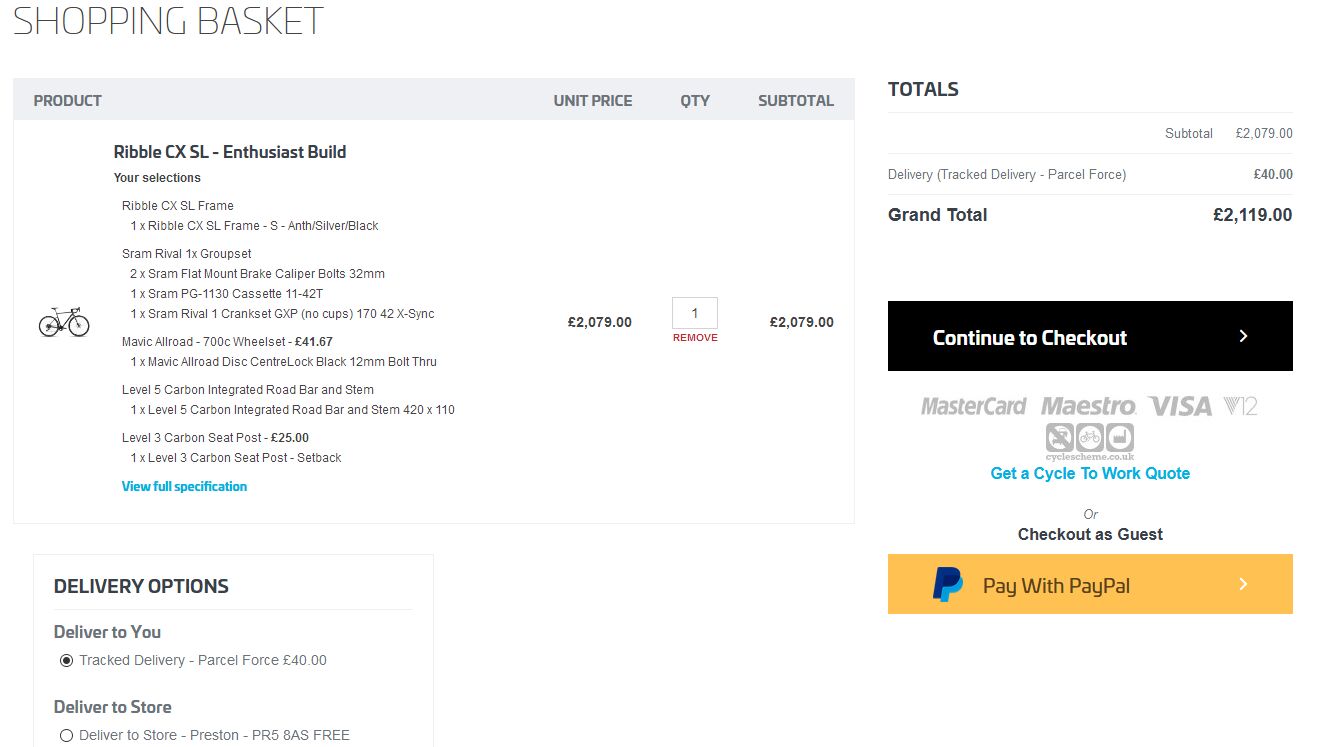View full specification of the bike

click(x=184, y=486)
